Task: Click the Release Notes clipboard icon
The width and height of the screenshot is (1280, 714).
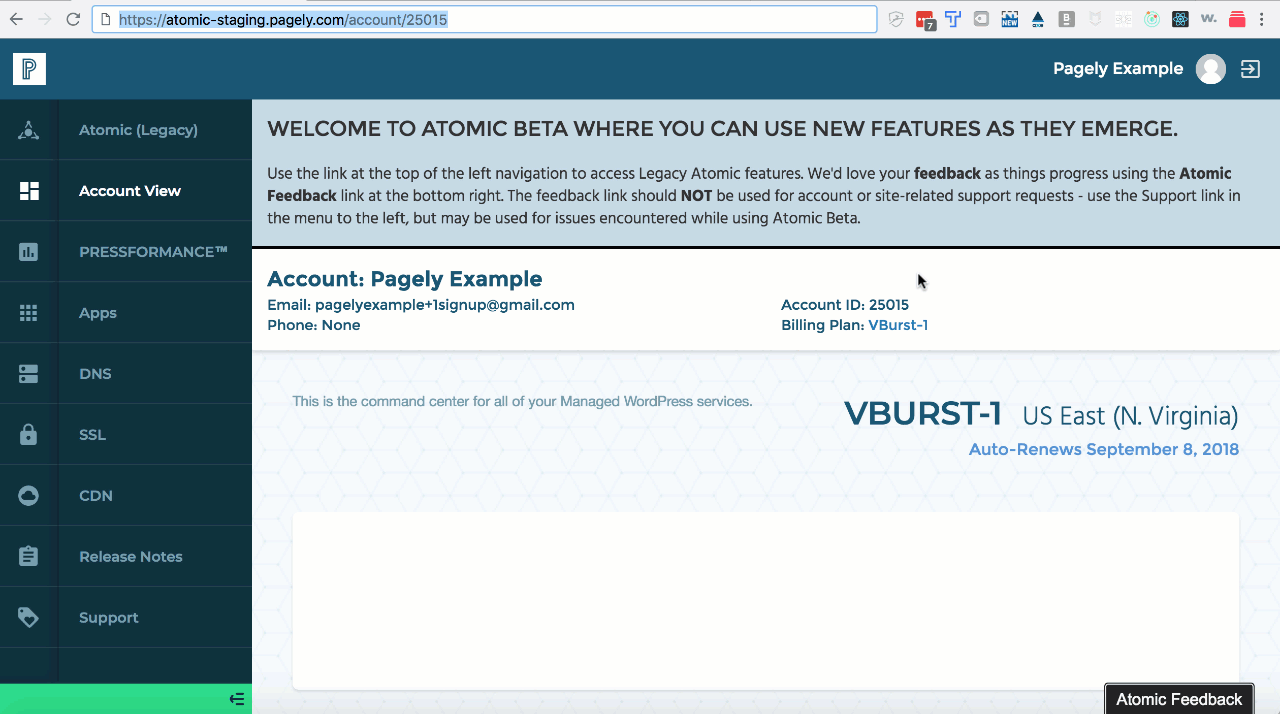Action: 29,557
